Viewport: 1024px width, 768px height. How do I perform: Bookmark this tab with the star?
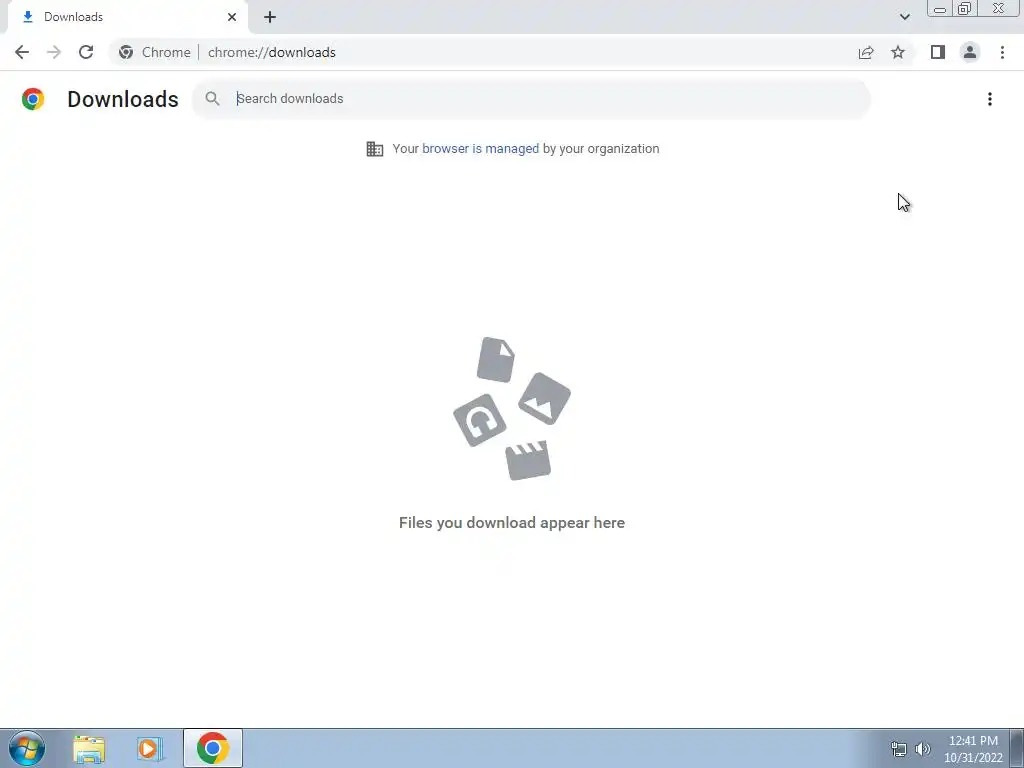pos(898,52)
